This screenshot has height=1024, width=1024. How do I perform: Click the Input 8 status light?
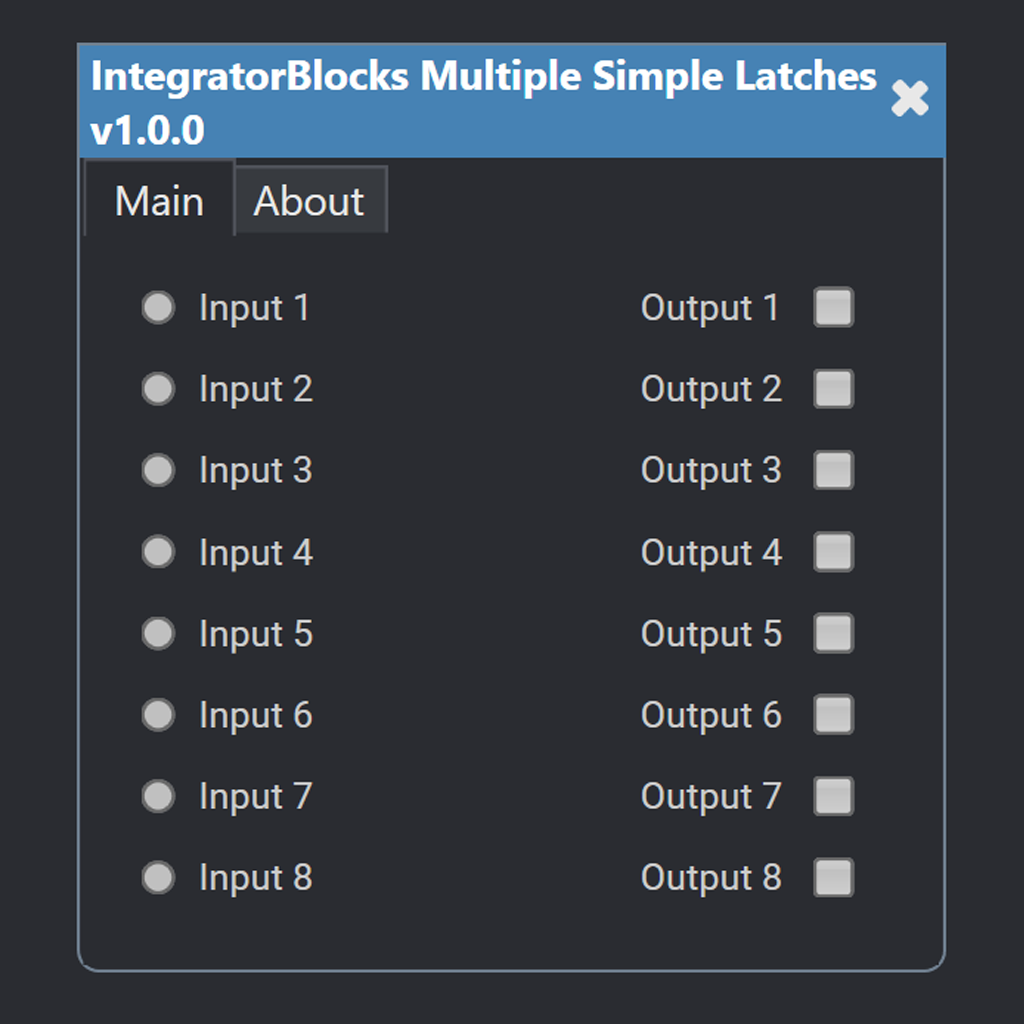coord(158,877)
